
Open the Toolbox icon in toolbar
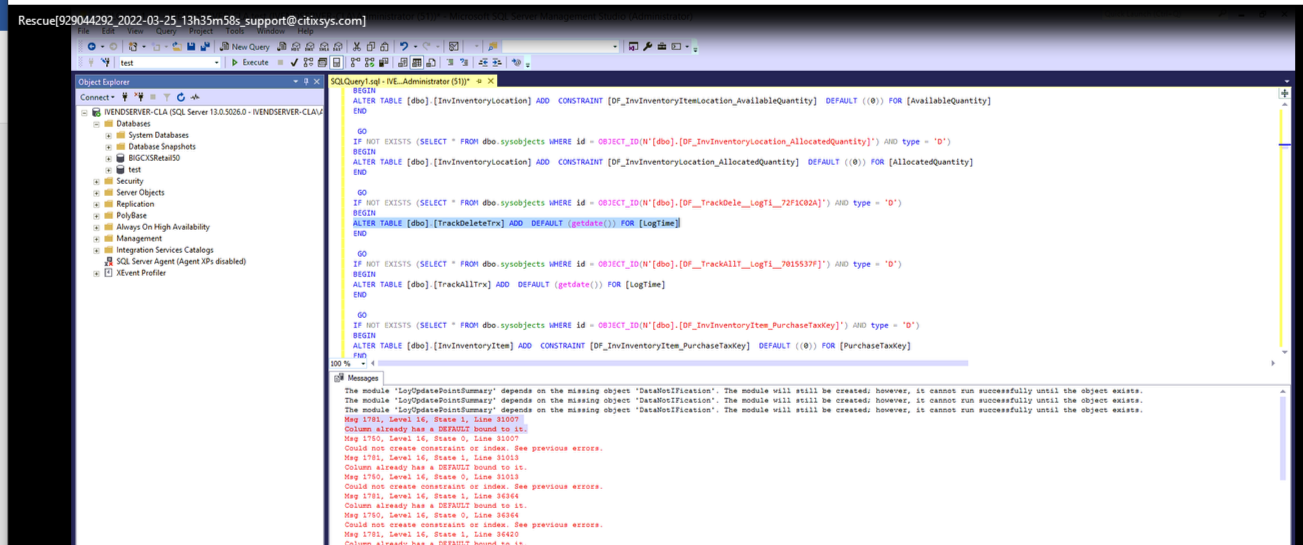click(x=661, y=46)
